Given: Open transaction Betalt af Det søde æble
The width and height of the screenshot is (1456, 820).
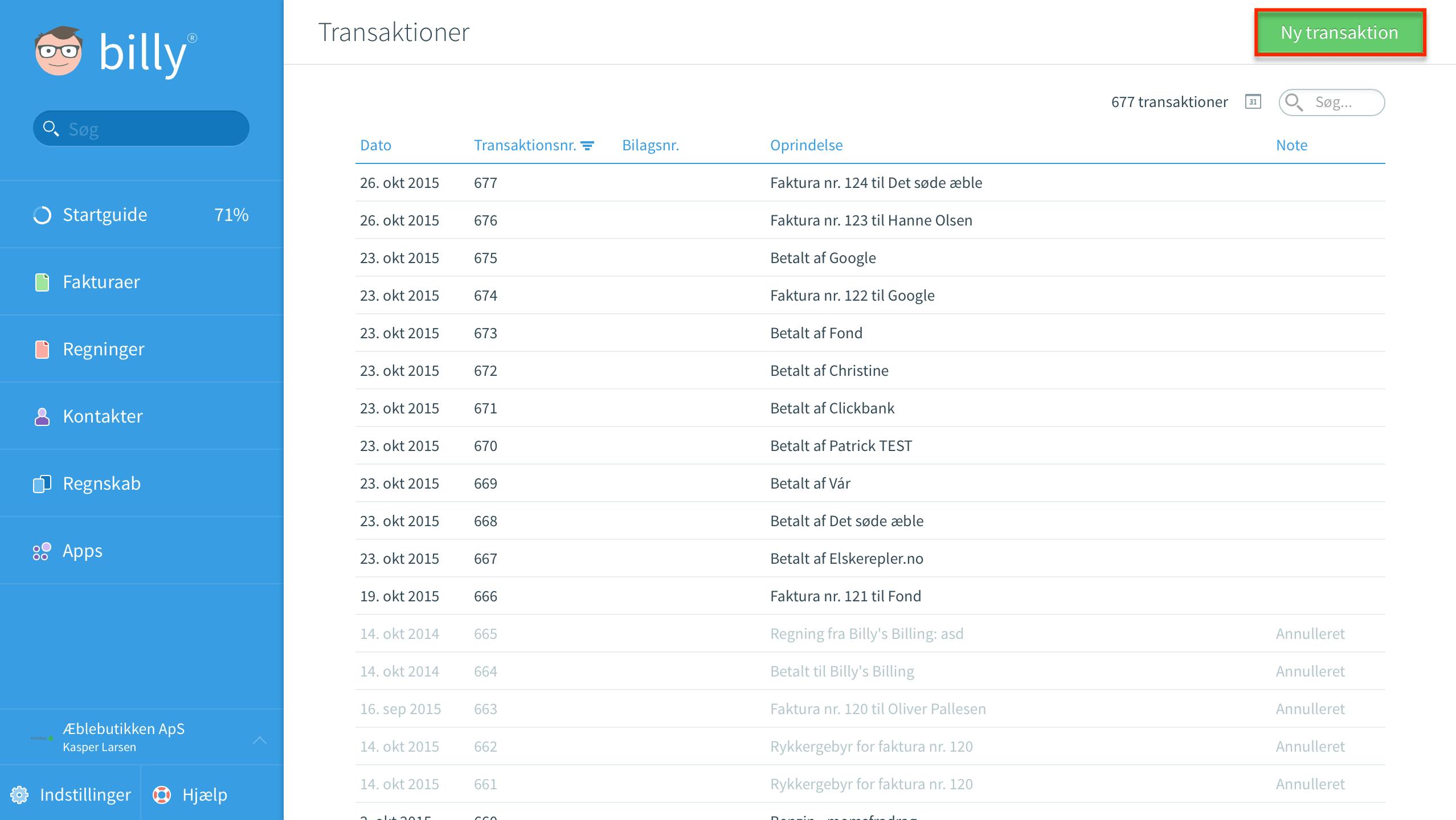Looking at the screenshot, I should tap(870, 521).
